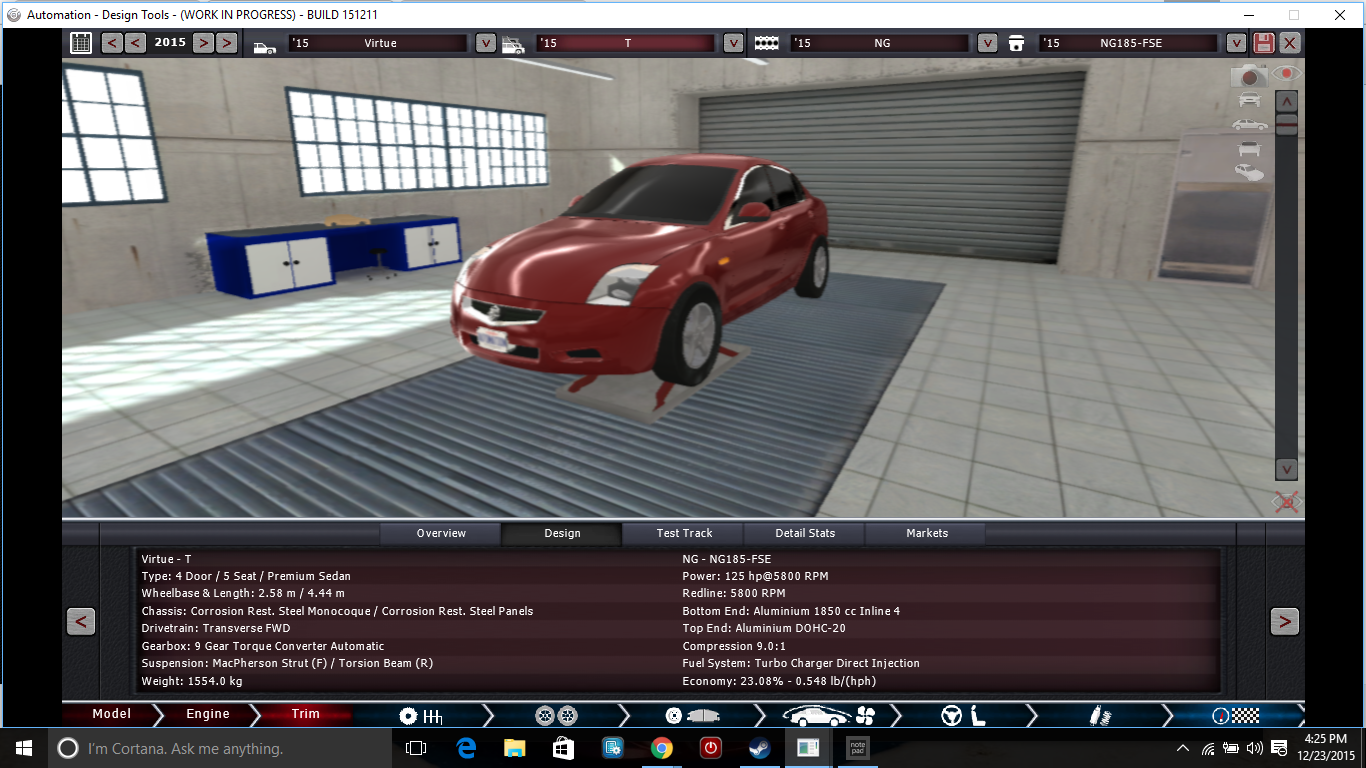Click the trim van icon beside T field
This screenshot has height=768, width=1366.
coord(513,44)
